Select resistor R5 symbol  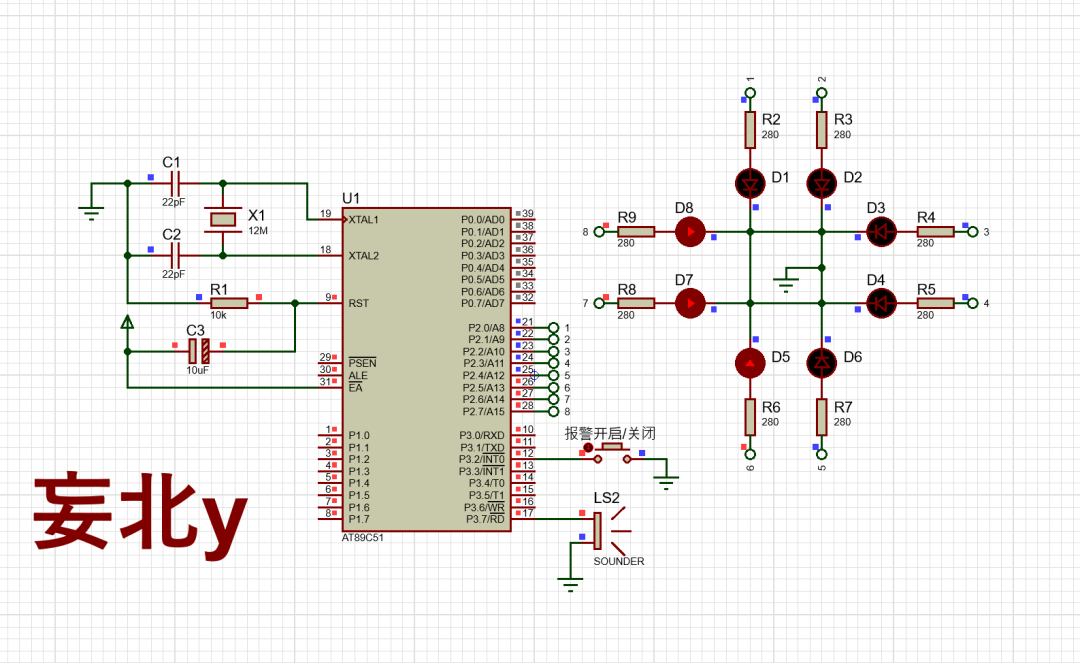935,303
